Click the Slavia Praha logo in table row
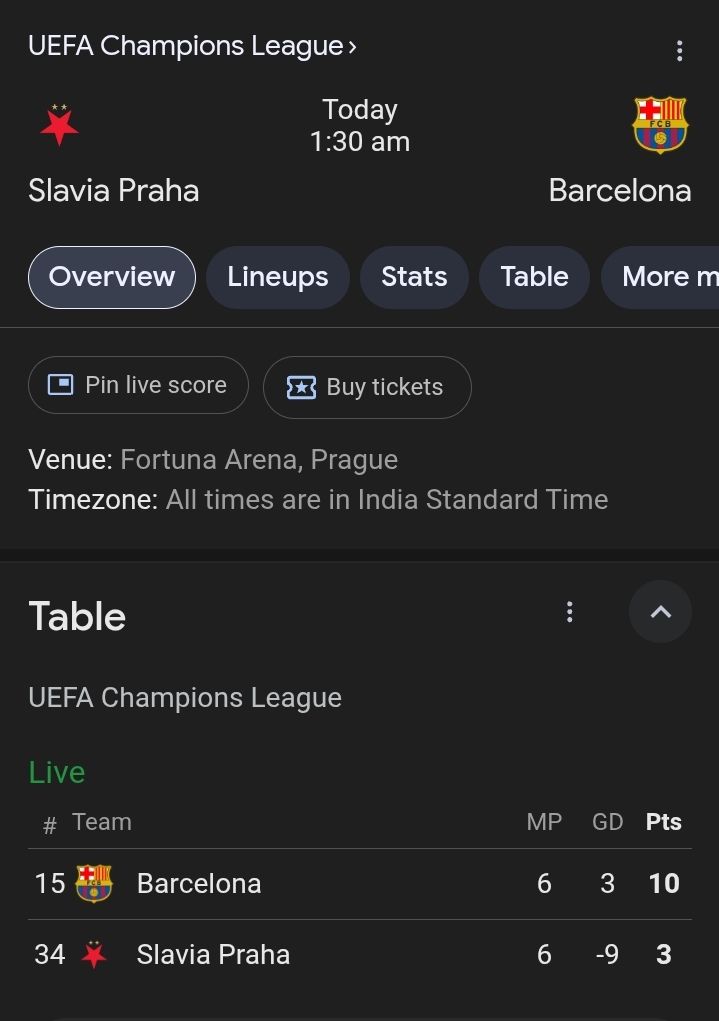The width and height of the screenshot is (719, 1021). (x=94, y=955)
